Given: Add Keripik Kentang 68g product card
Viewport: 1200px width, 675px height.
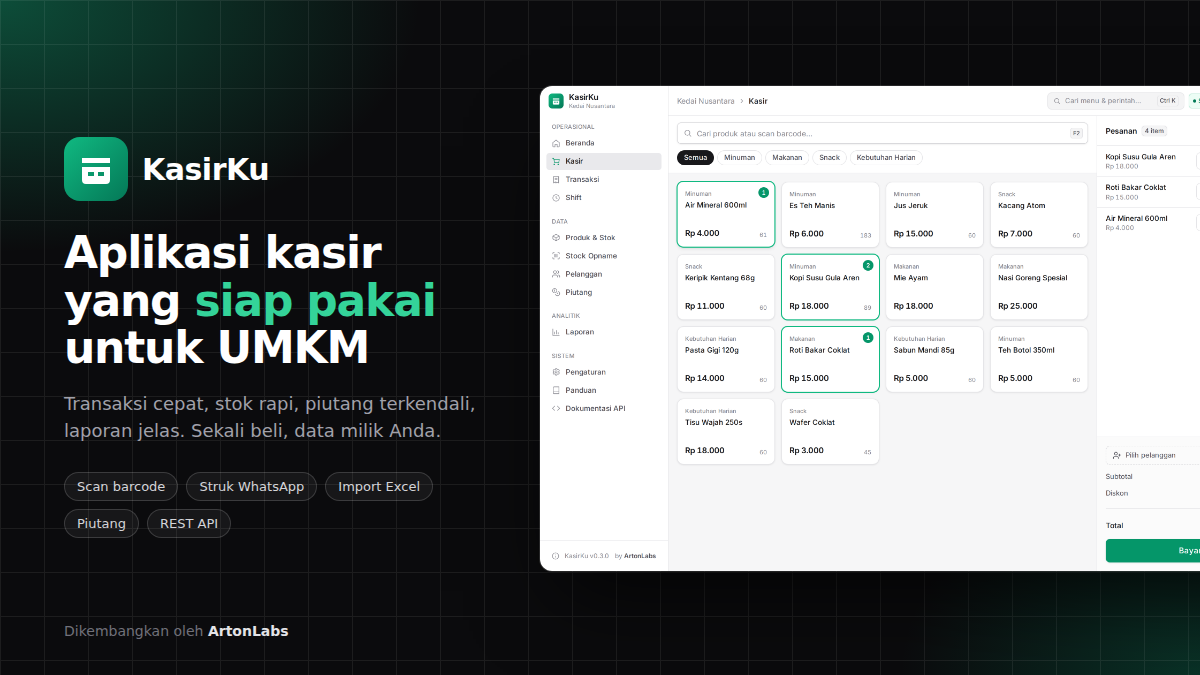Looking at the screenshot, I should (726, 287).
